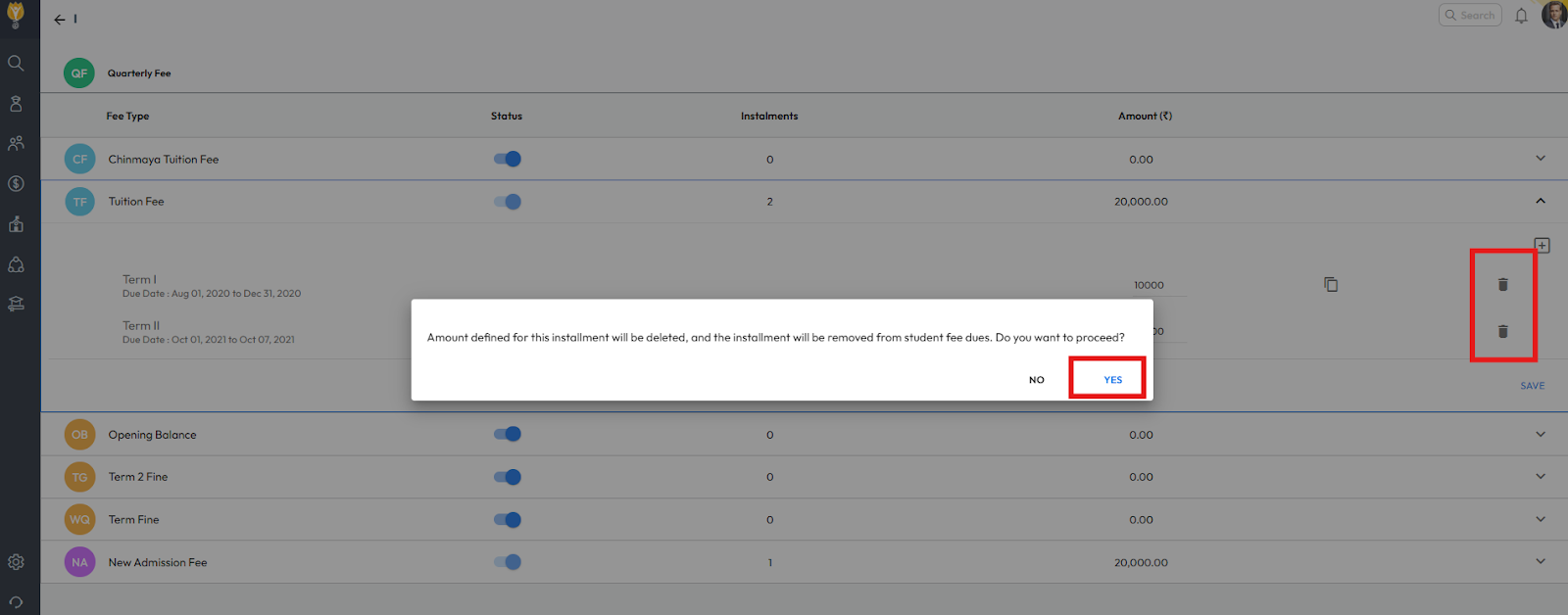Viewport: 1568px width, 615px height.
Task: Delete the Term II installment
Action: click(1502, 332)
